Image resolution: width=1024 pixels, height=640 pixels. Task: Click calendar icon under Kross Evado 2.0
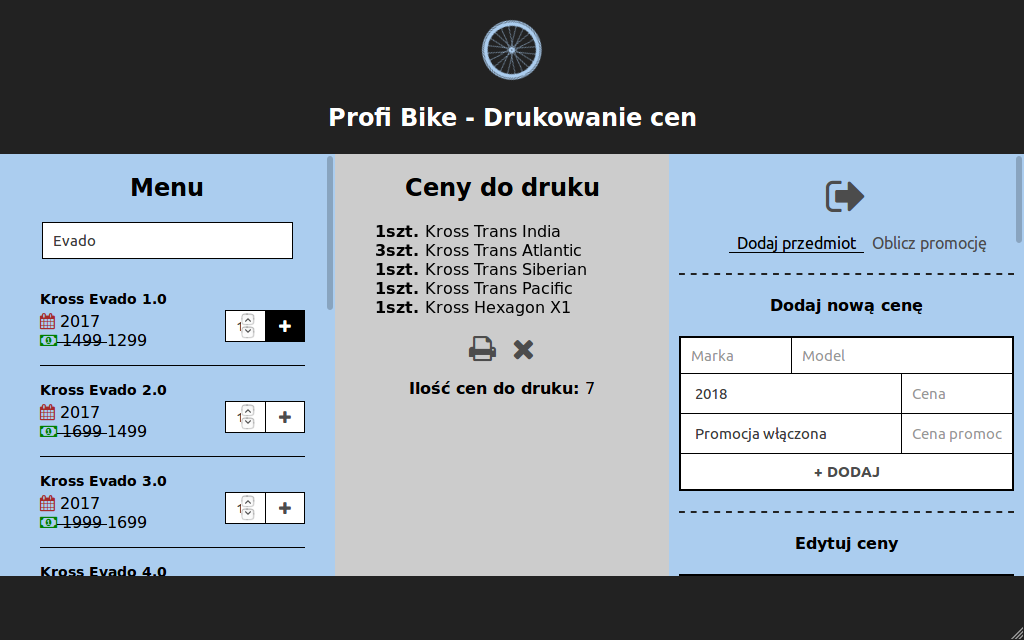[x=48, y=412]
